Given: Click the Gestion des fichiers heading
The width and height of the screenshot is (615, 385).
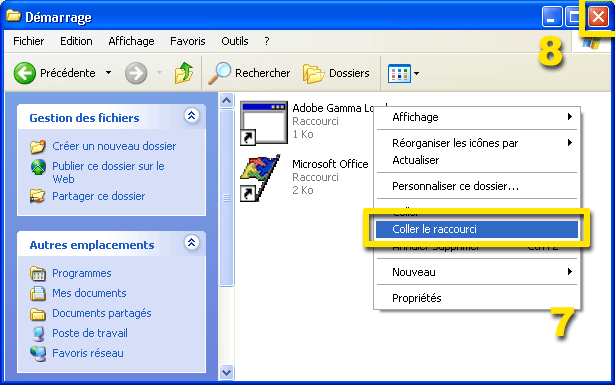Looking at the screenshot, I should (x=84, y=118).
